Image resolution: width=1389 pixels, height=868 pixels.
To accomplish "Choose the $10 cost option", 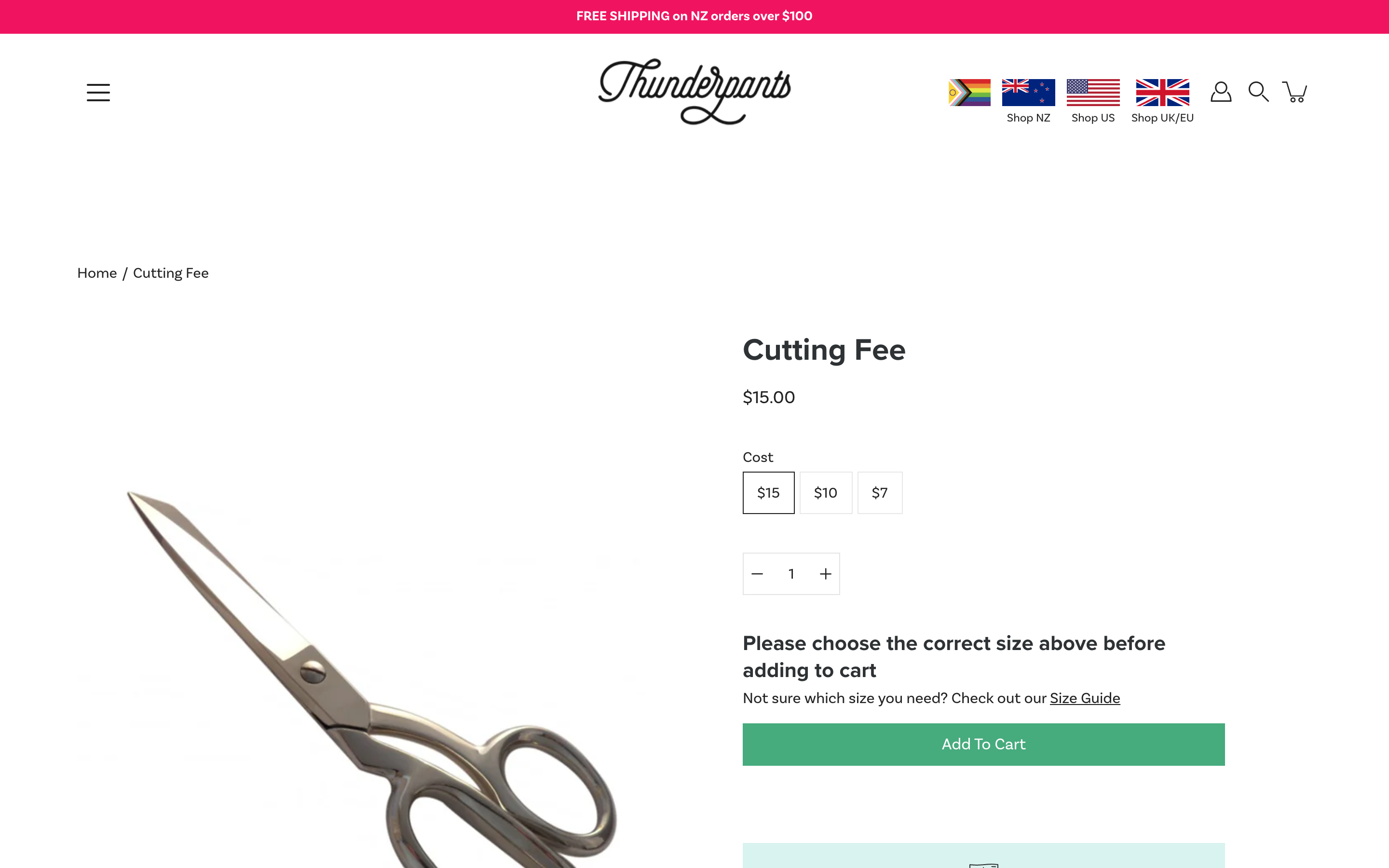I will tap(825, 492).
